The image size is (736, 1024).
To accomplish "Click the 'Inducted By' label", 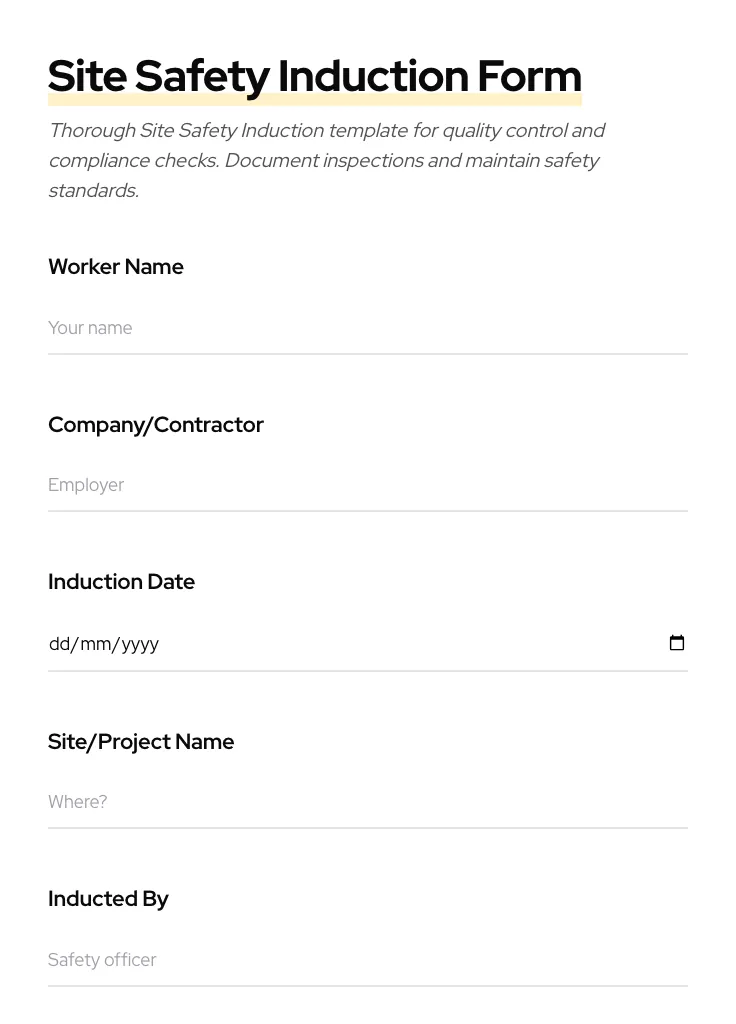I will coord(108,898).
